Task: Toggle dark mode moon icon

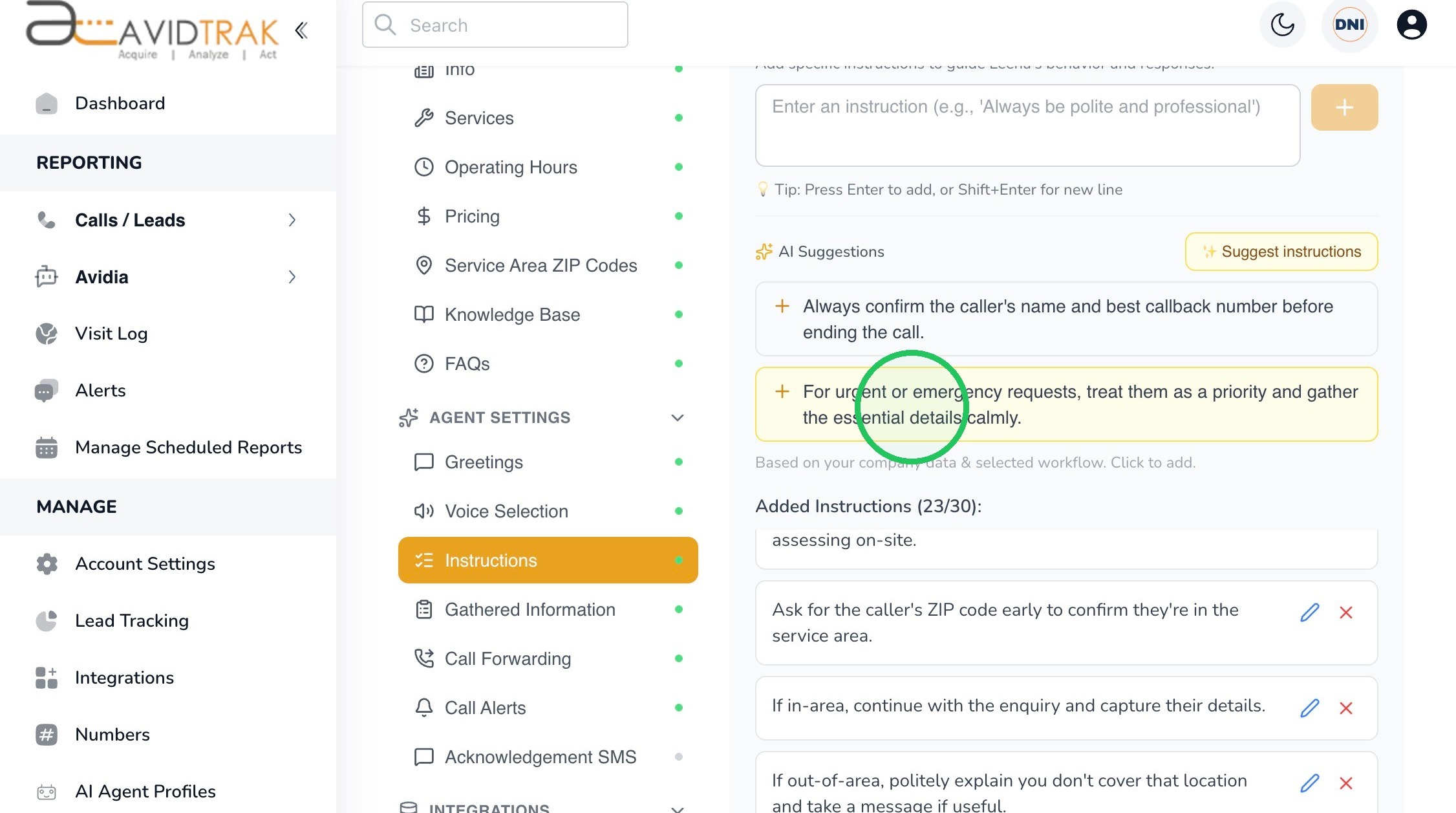Action: [x=1282, y=25]
